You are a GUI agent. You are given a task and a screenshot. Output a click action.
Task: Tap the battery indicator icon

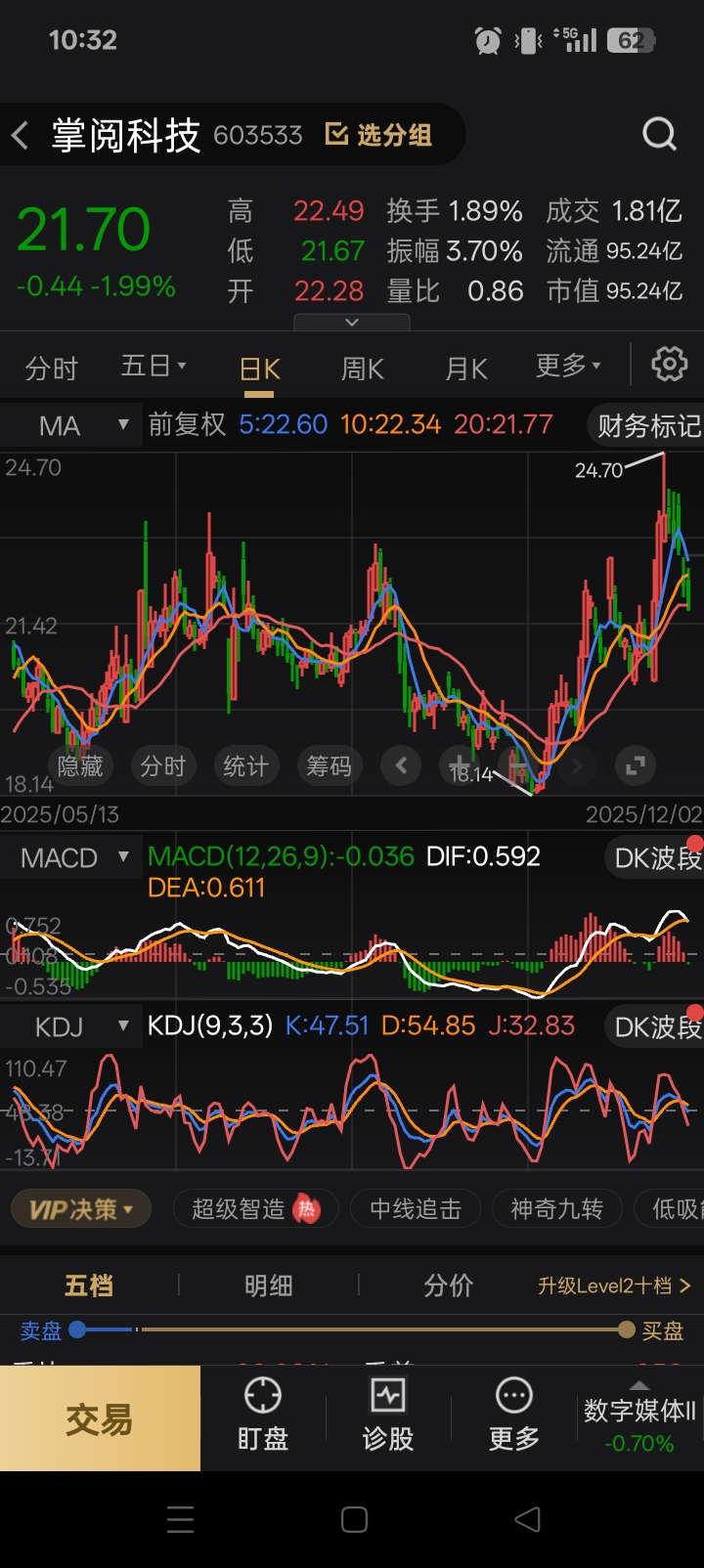pos(631,40)
